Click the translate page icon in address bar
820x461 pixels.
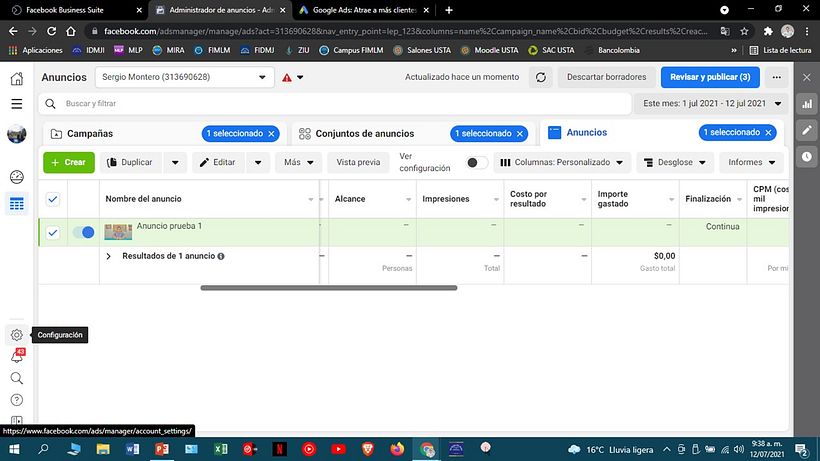tap(725, 31)
